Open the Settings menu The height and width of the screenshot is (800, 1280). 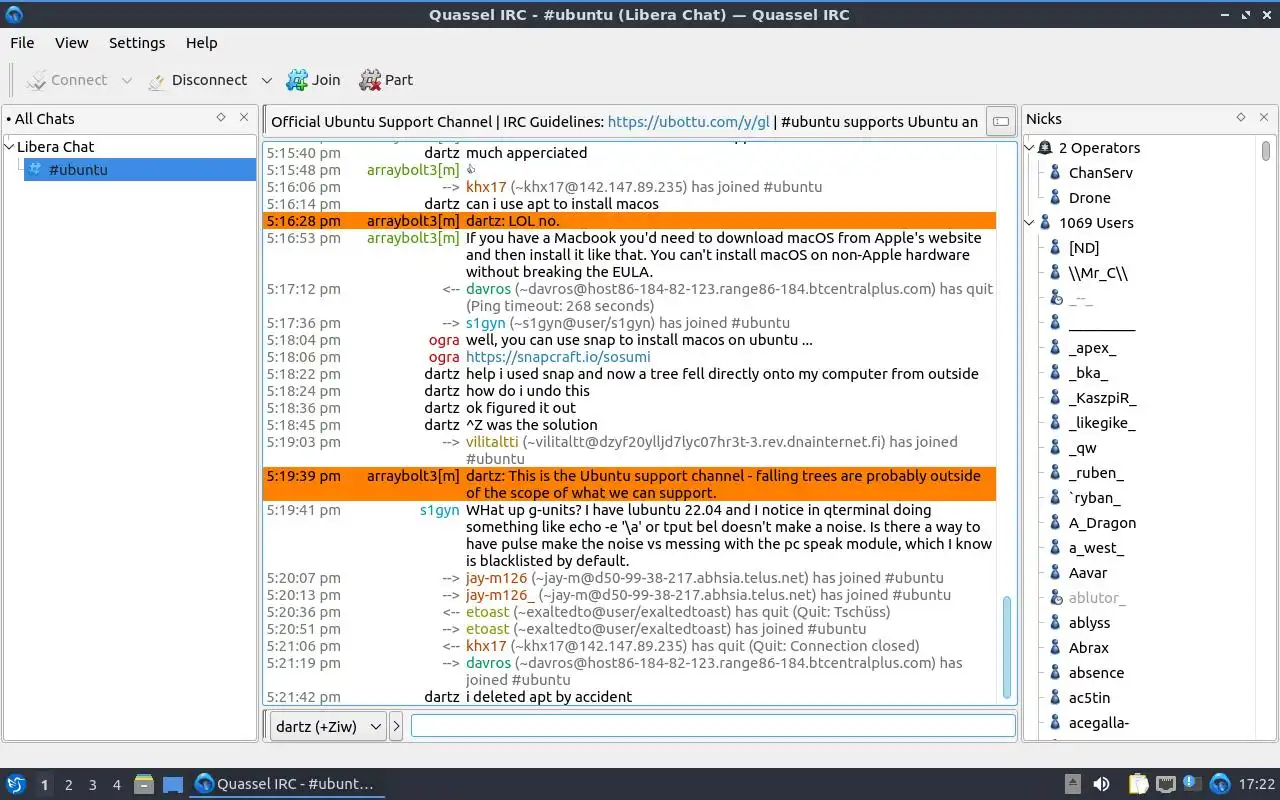coord(137,43)
